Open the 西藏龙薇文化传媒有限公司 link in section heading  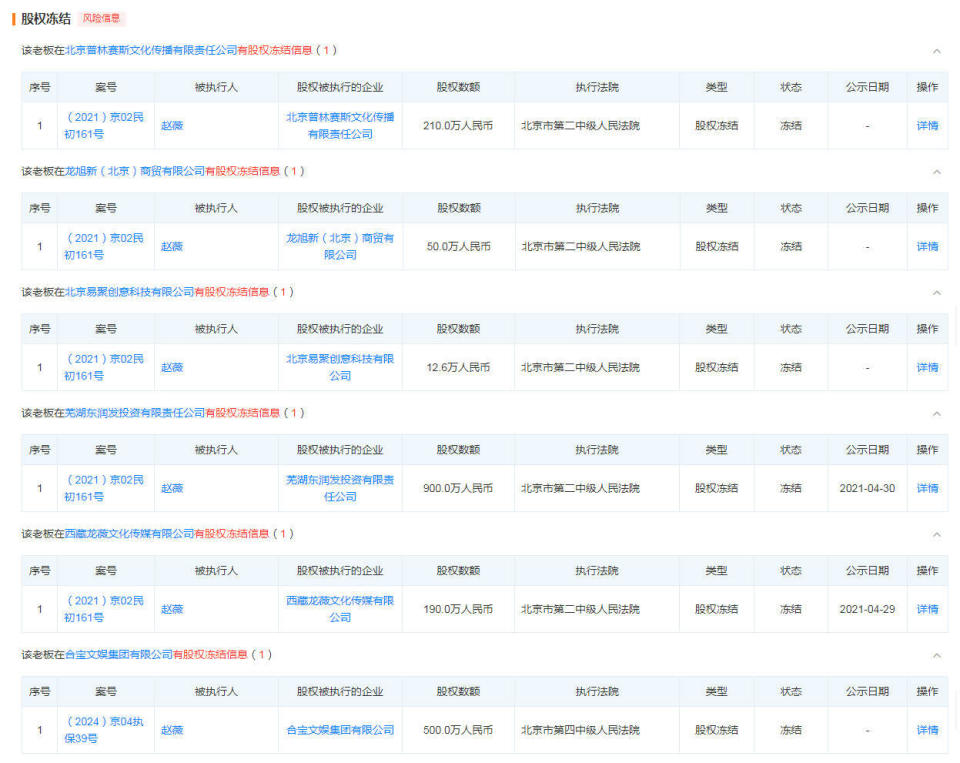coord(129,533)
